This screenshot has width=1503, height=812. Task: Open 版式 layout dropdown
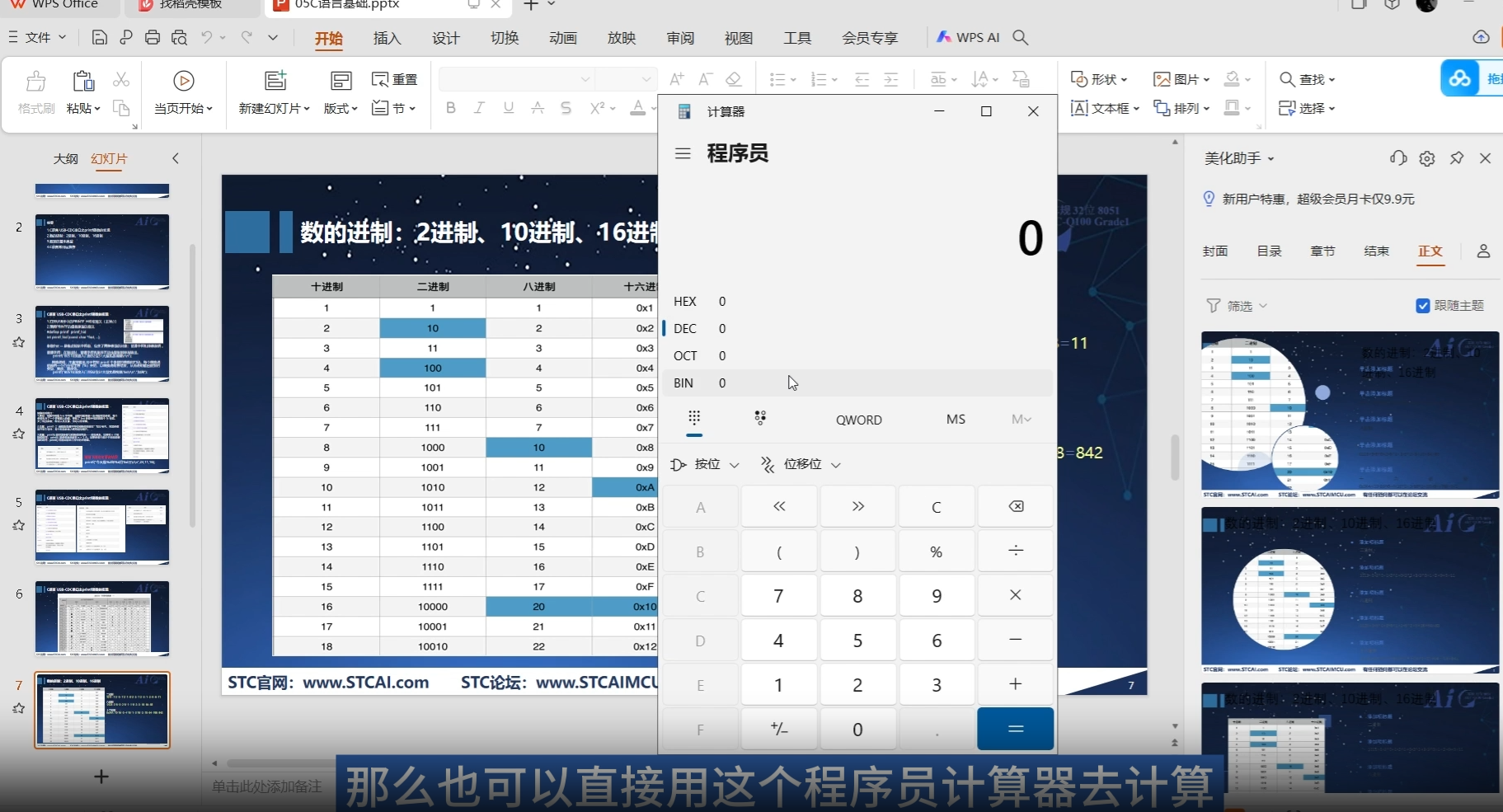click(x=341, y=109)
